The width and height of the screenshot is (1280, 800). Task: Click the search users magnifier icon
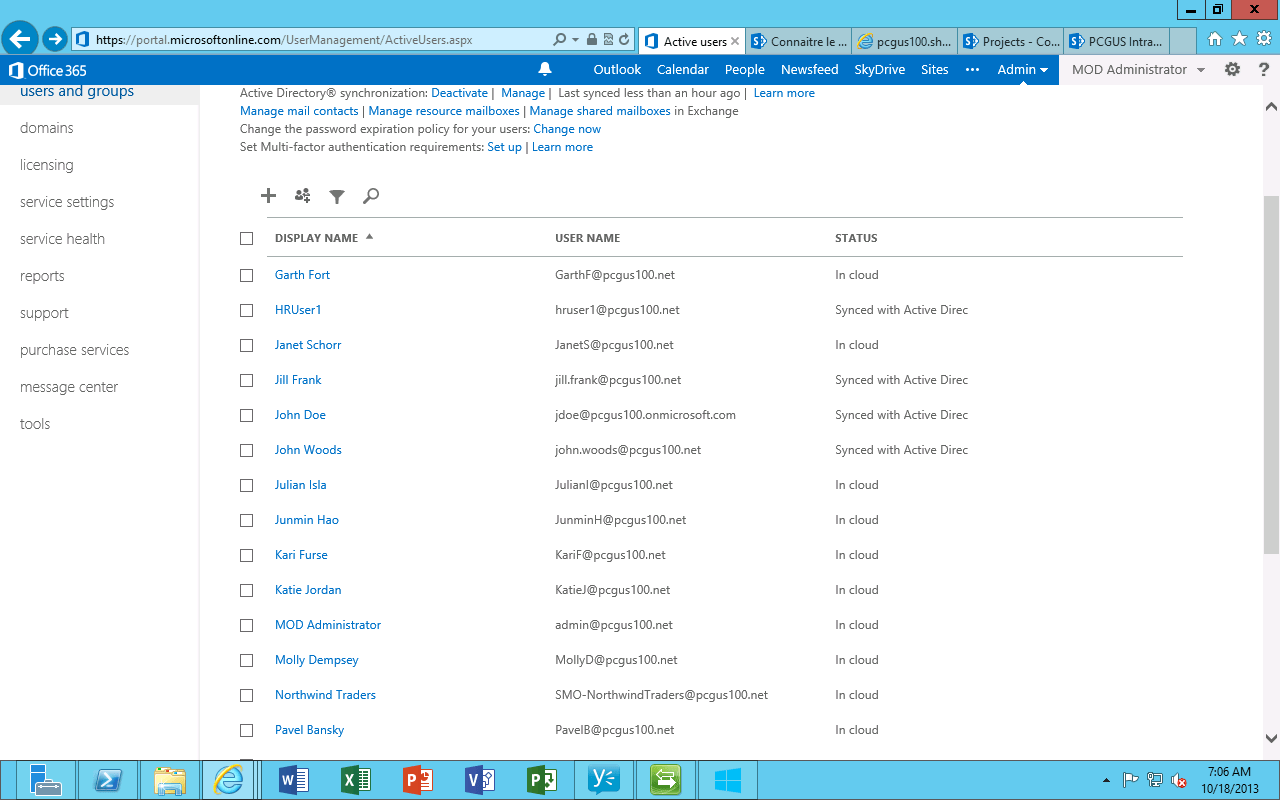[371, 196]
